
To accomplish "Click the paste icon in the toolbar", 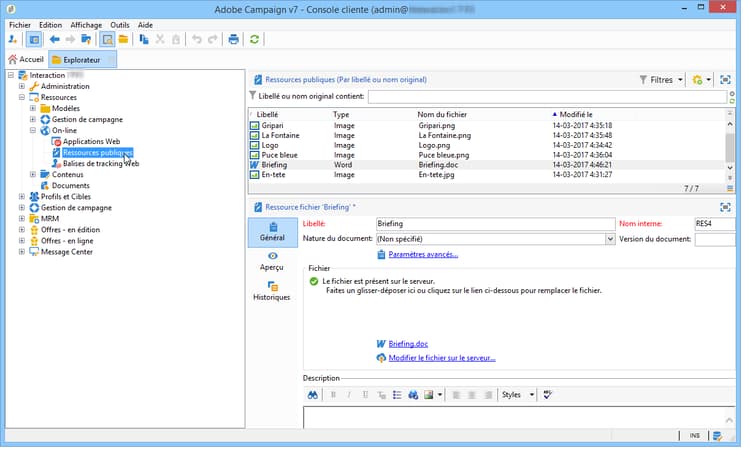I will [x=176, y=40].
